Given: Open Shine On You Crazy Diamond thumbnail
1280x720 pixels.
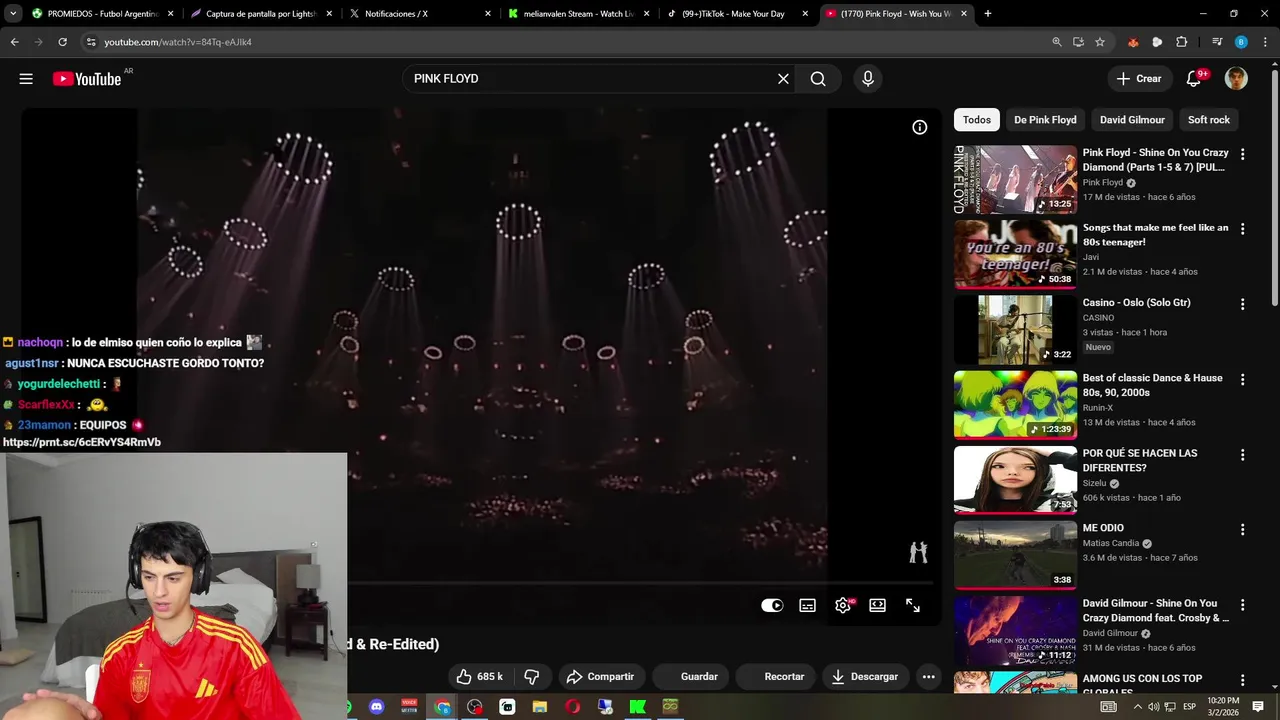Looking at the screenshot, I should coord(1015,180).
